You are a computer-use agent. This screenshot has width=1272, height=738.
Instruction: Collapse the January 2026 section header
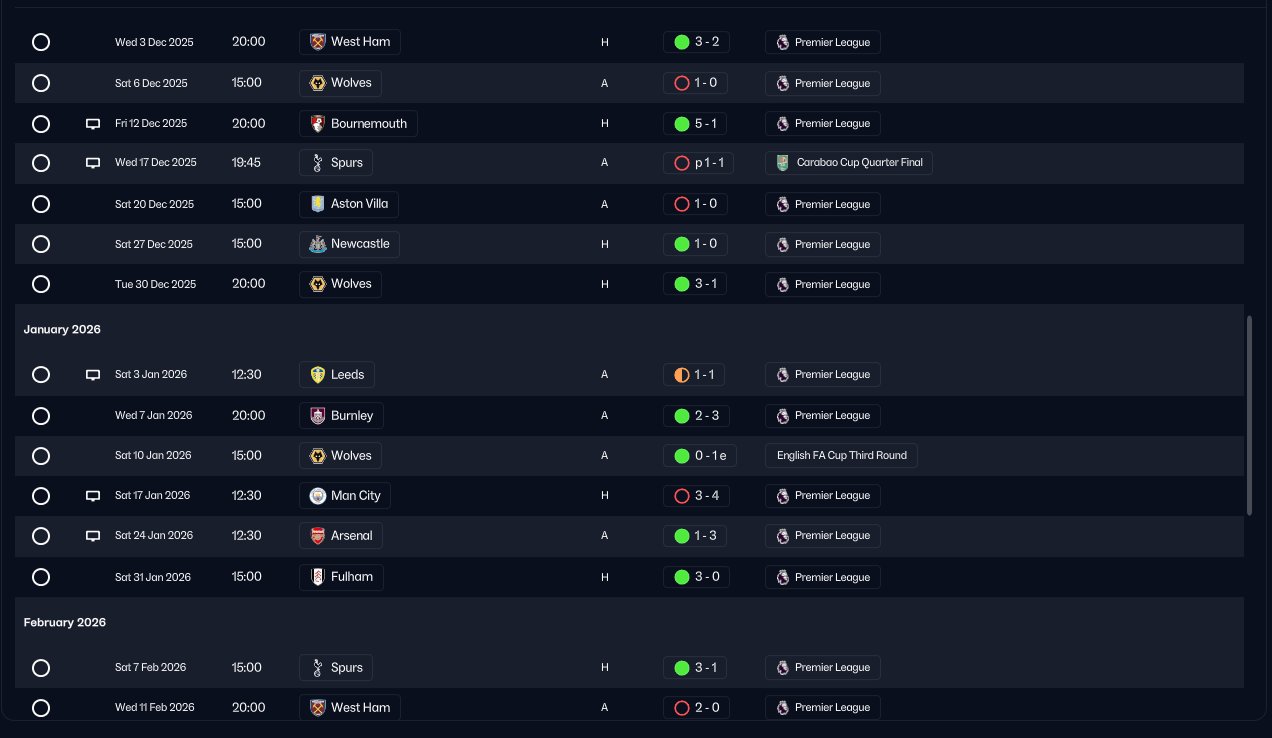[62, 329]
